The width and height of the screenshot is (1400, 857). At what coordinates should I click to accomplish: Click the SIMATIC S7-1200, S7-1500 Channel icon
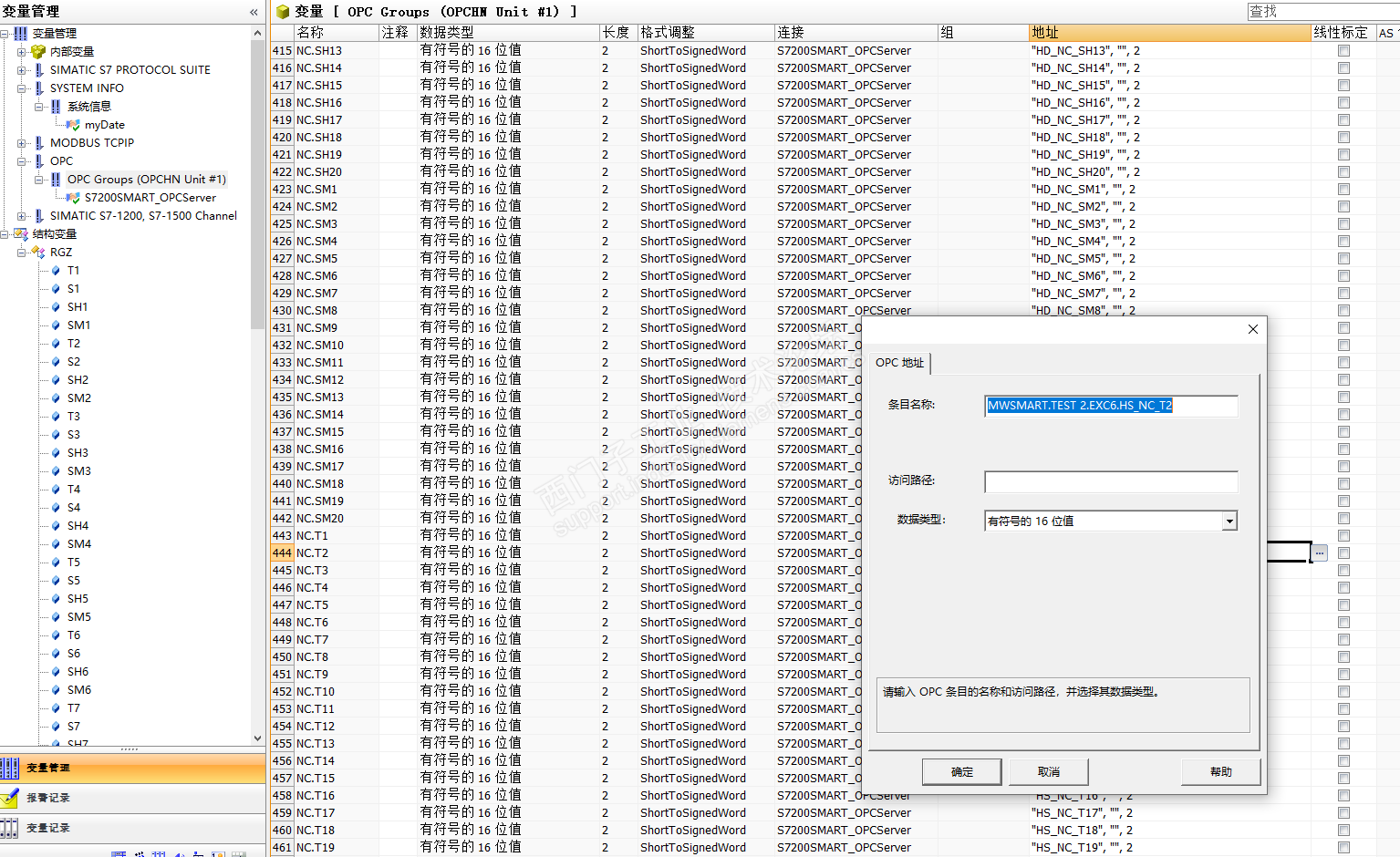39,215
